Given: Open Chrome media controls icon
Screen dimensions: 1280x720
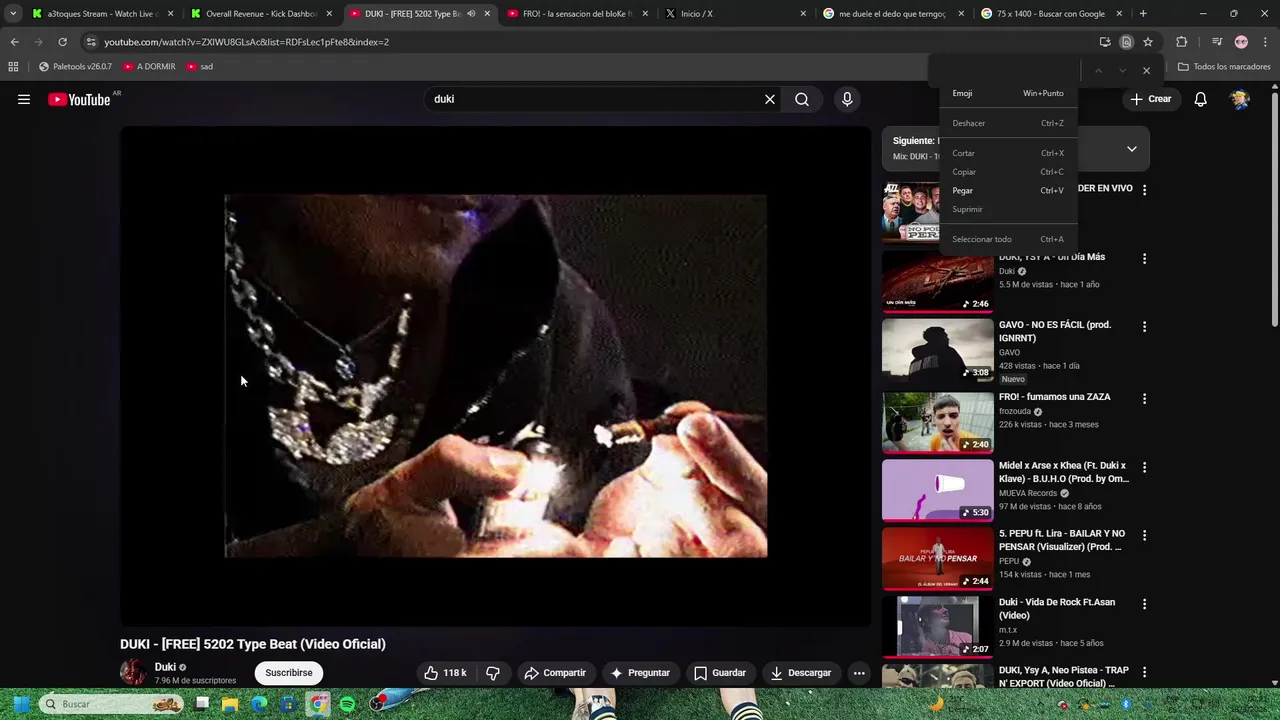Looking at the screenshot, I should (1217, 42).
